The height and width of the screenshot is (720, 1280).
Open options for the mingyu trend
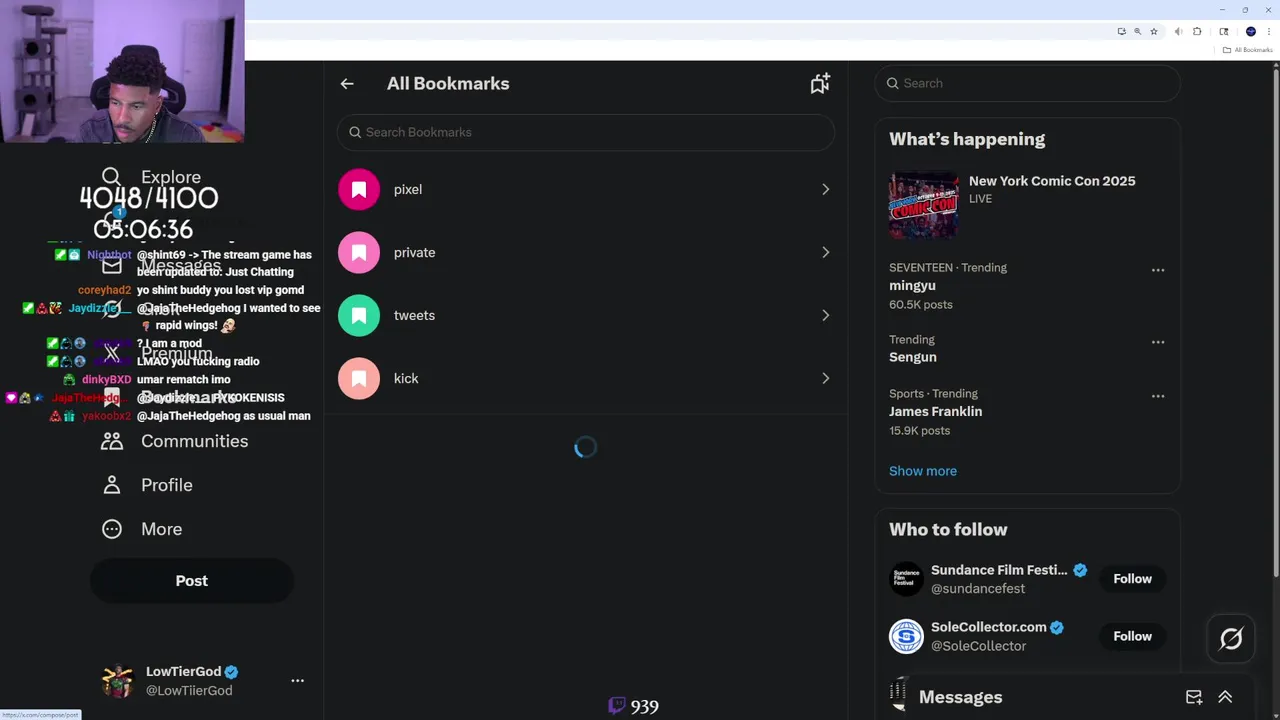tap(1158, 270)
